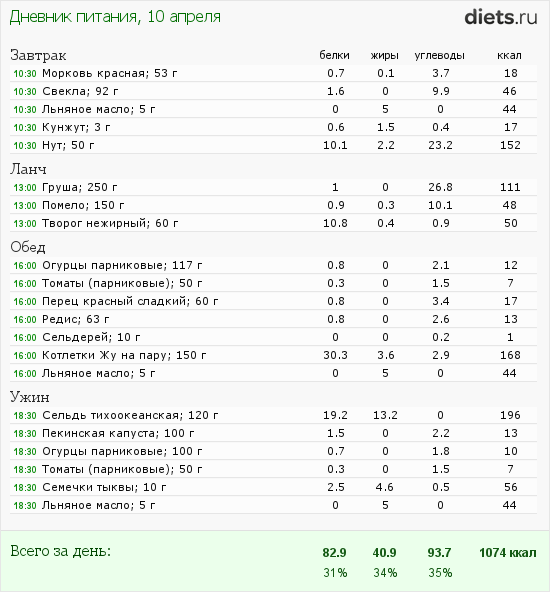Screen dimensions: 550x592
Task: Click the жиры column header
Action: click(385, 56)
